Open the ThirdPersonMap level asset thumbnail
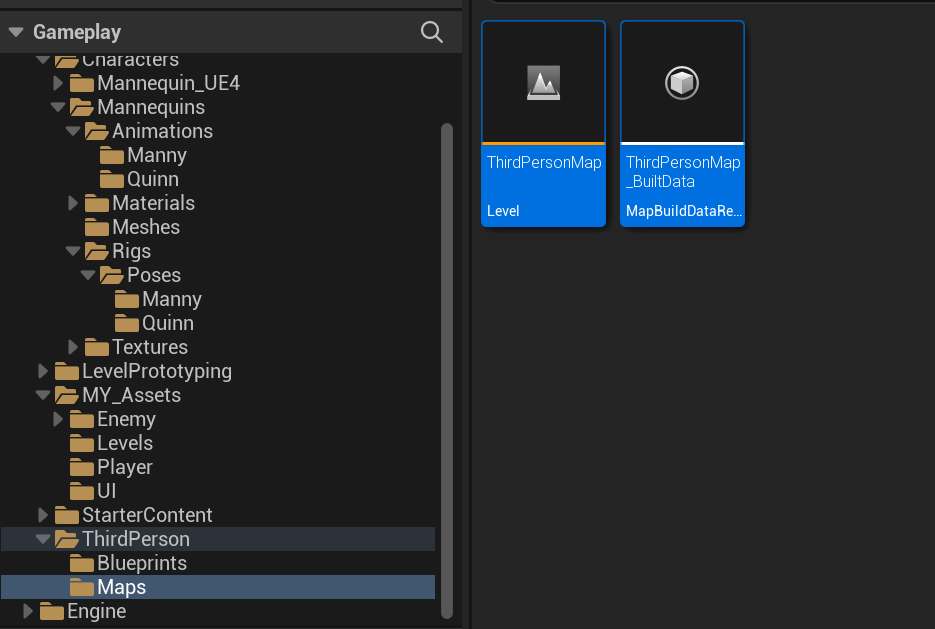Image resolution: width=935 pixels, height=629 pixels. pyautogui.click(x=543, y=83)
